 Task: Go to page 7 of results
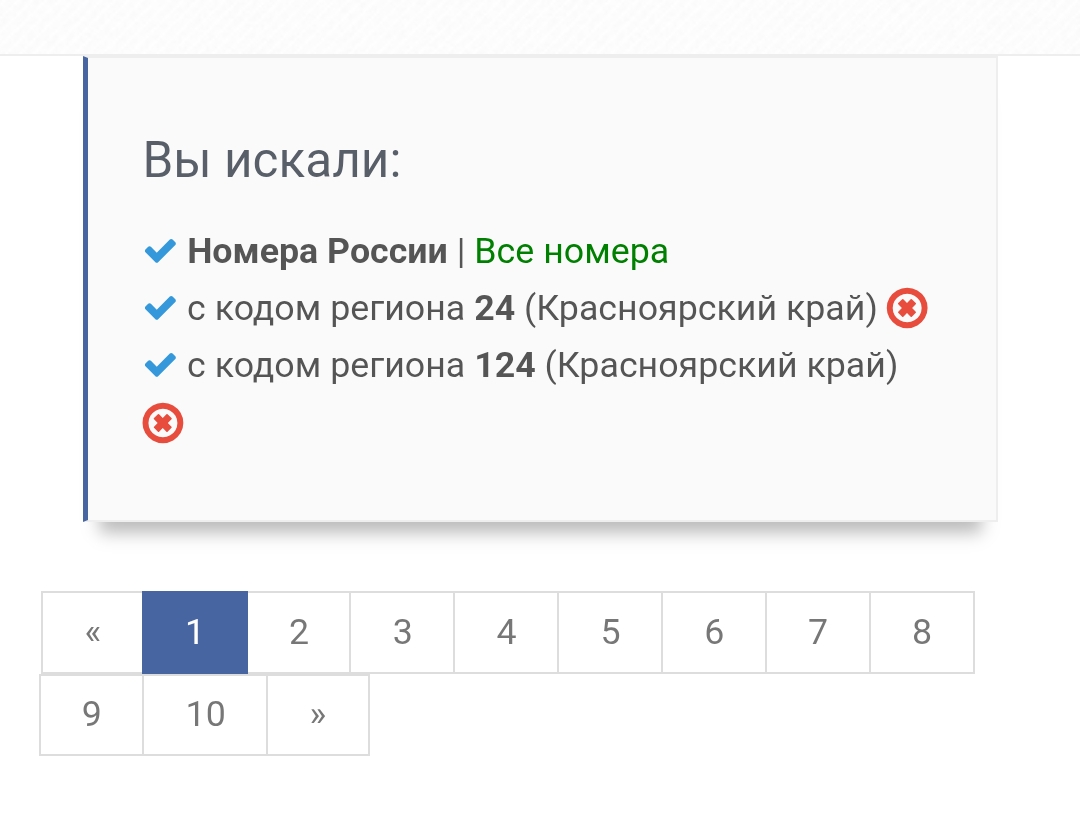818,632
